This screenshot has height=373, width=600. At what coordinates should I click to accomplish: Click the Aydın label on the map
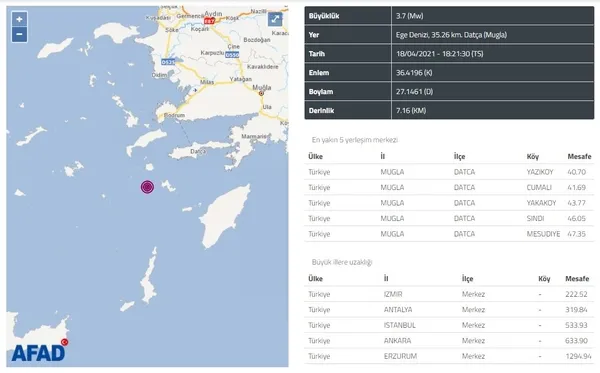pos(213,14)
